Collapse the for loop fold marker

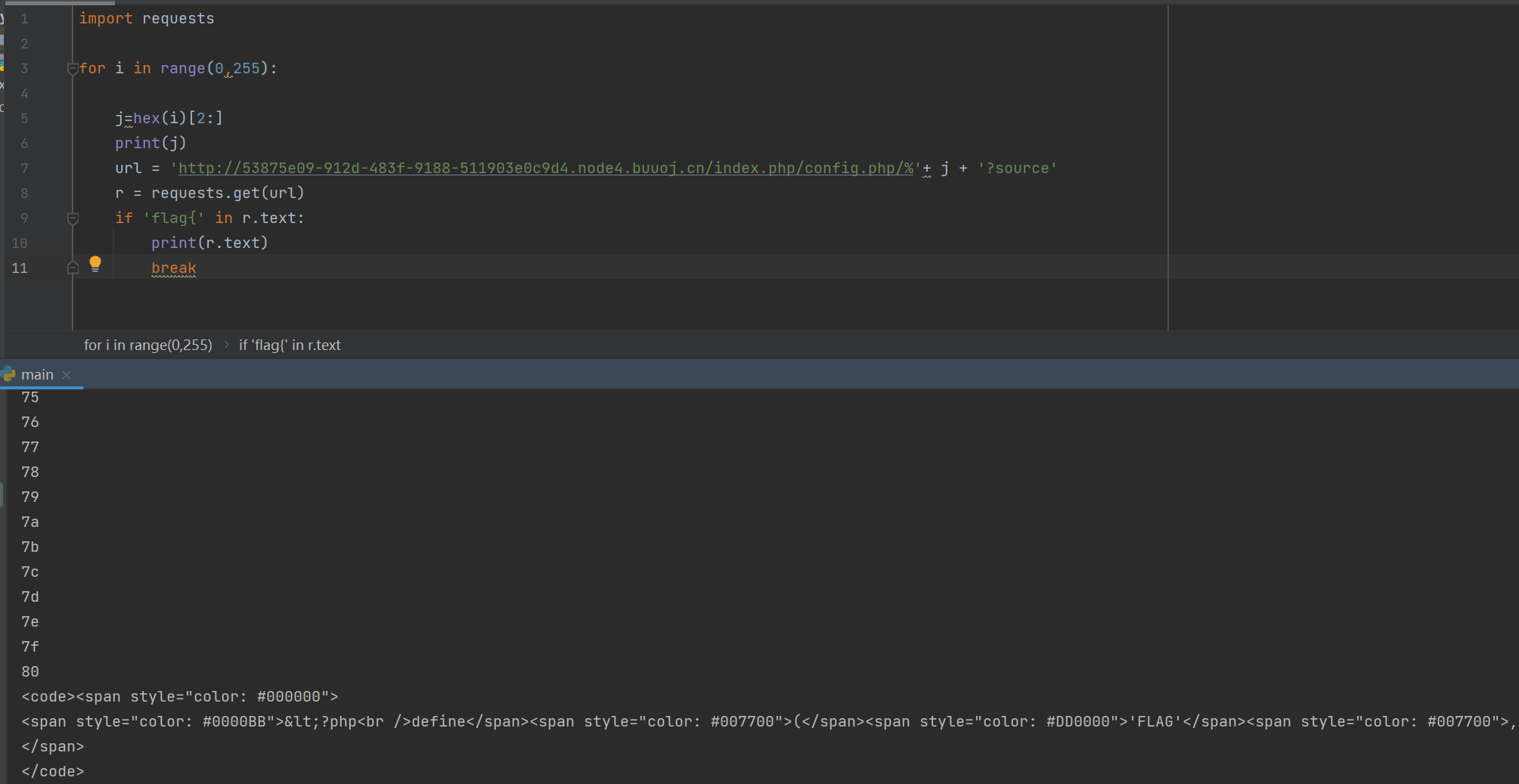pyautogui.click(x=73, y=69)
